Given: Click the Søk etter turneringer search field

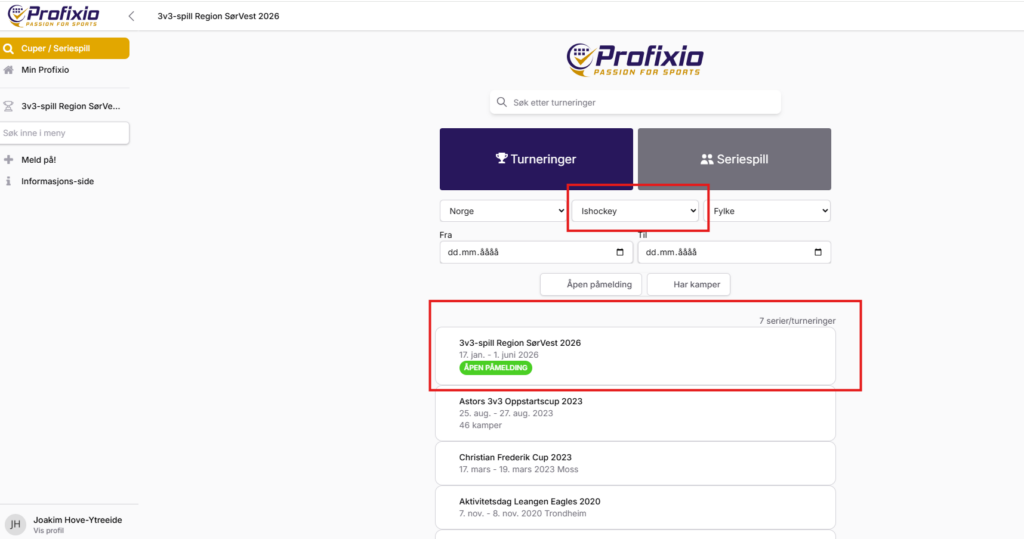Looking at the screenshot, I should [640, 102].
